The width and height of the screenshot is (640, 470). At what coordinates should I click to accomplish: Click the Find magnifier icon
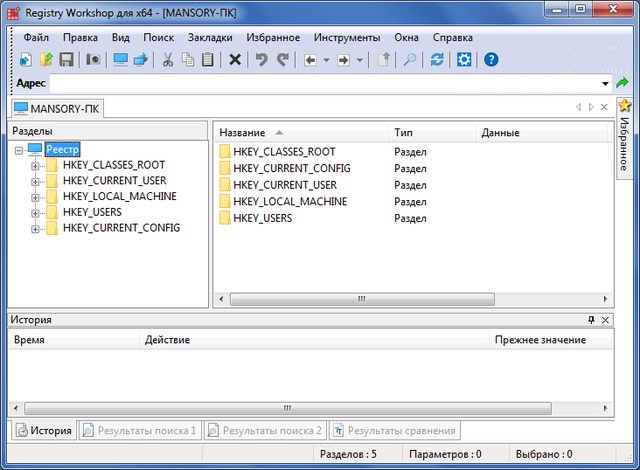tap(410, 60)
